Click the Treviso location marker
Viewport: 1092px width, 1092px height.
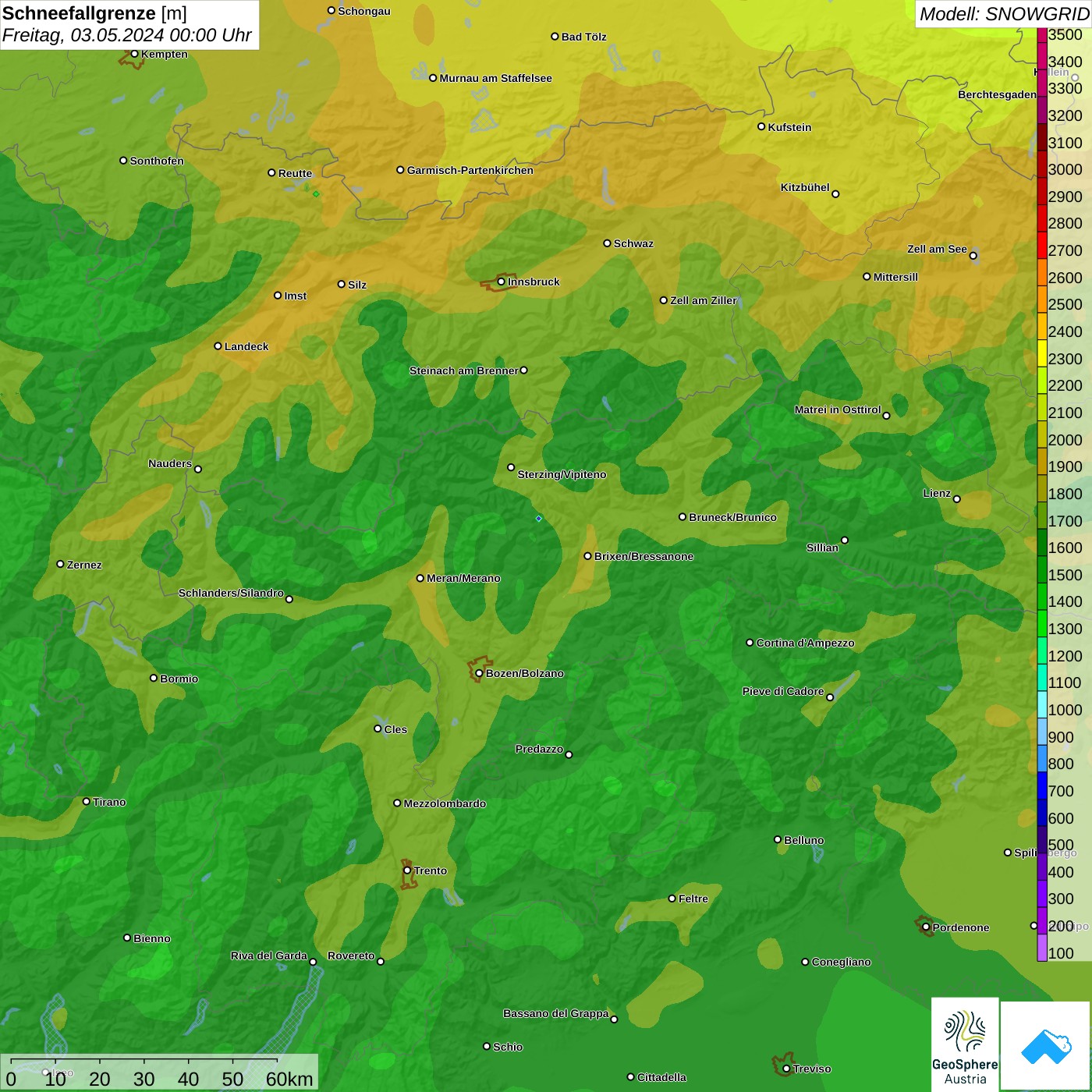(x=786, y=1069)
